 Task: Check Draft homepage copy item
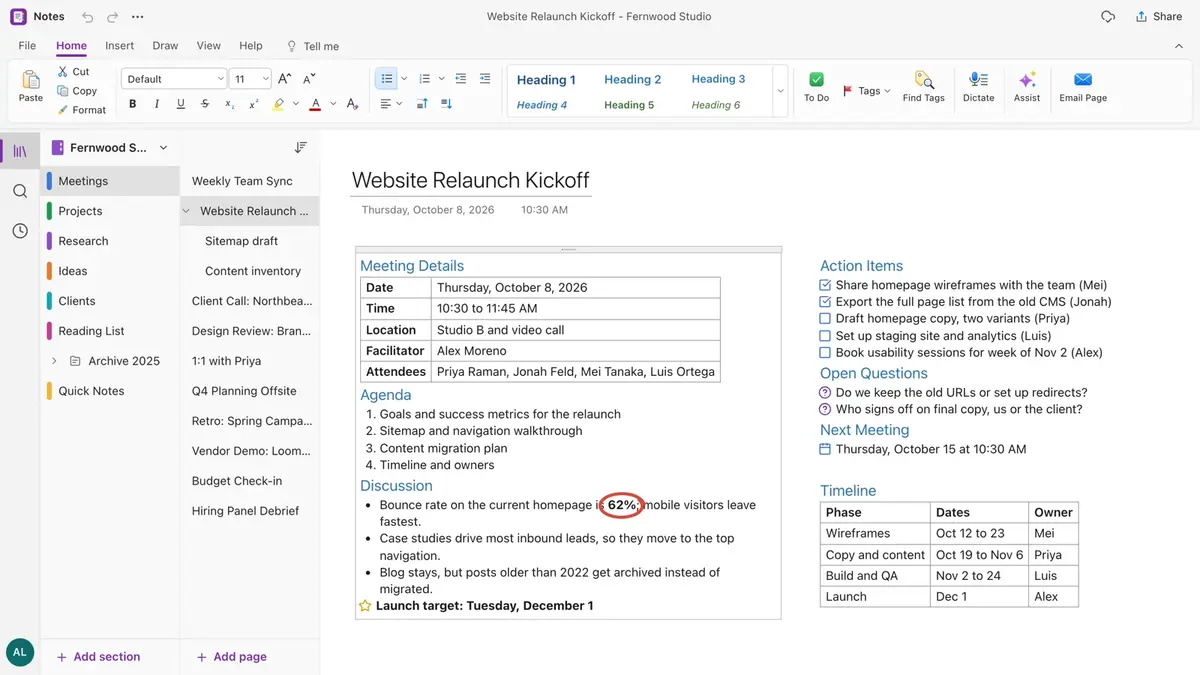pyautogui.click(x=825, y=319)
